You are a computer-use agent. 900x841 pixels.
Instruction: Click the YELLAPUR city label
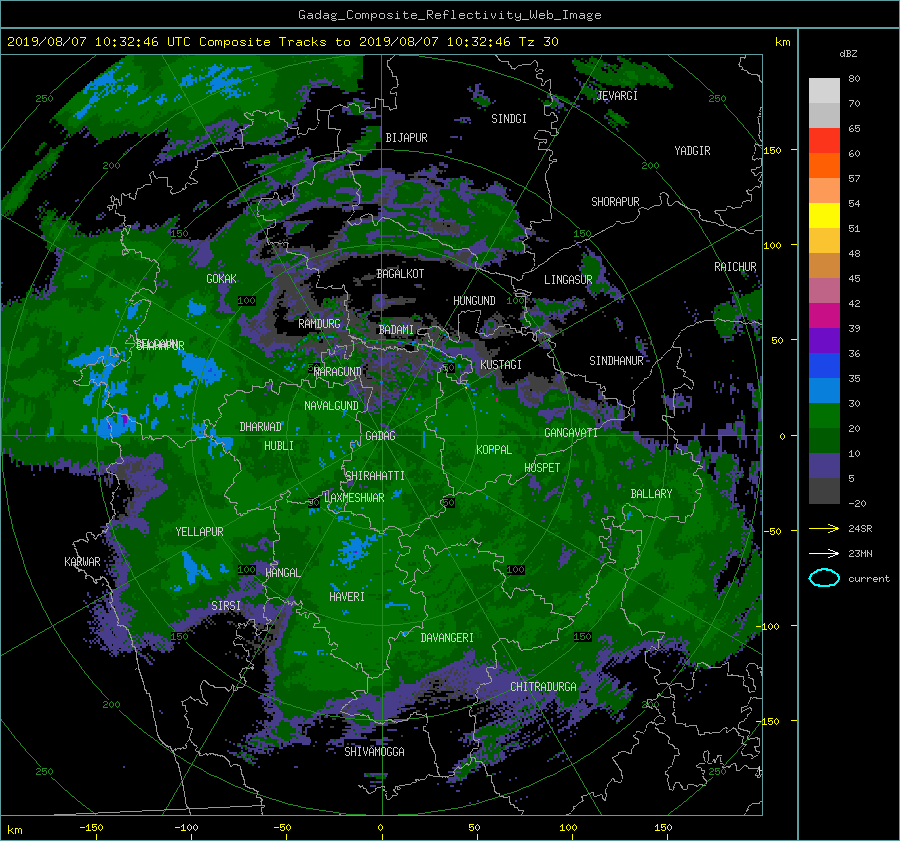click(200, 532)
